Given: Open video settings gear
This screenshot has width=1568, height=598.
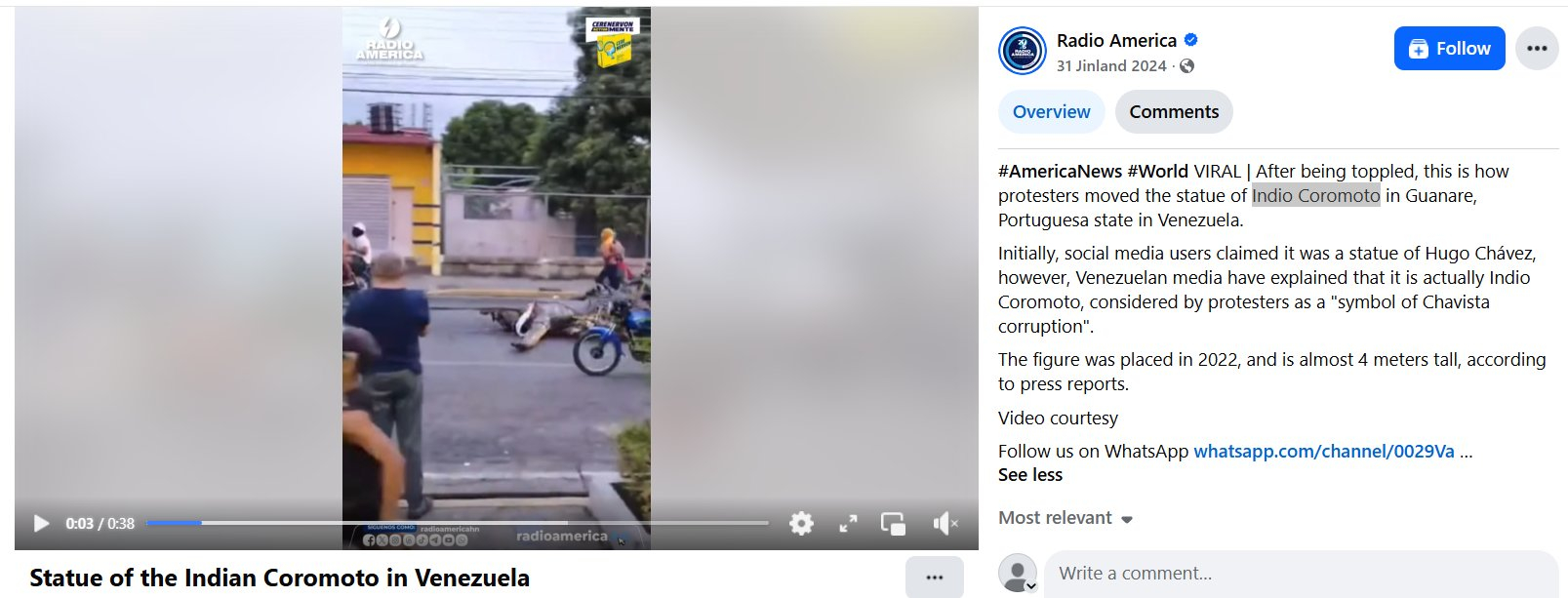Looking at the screenshot, I should [801, 524].
